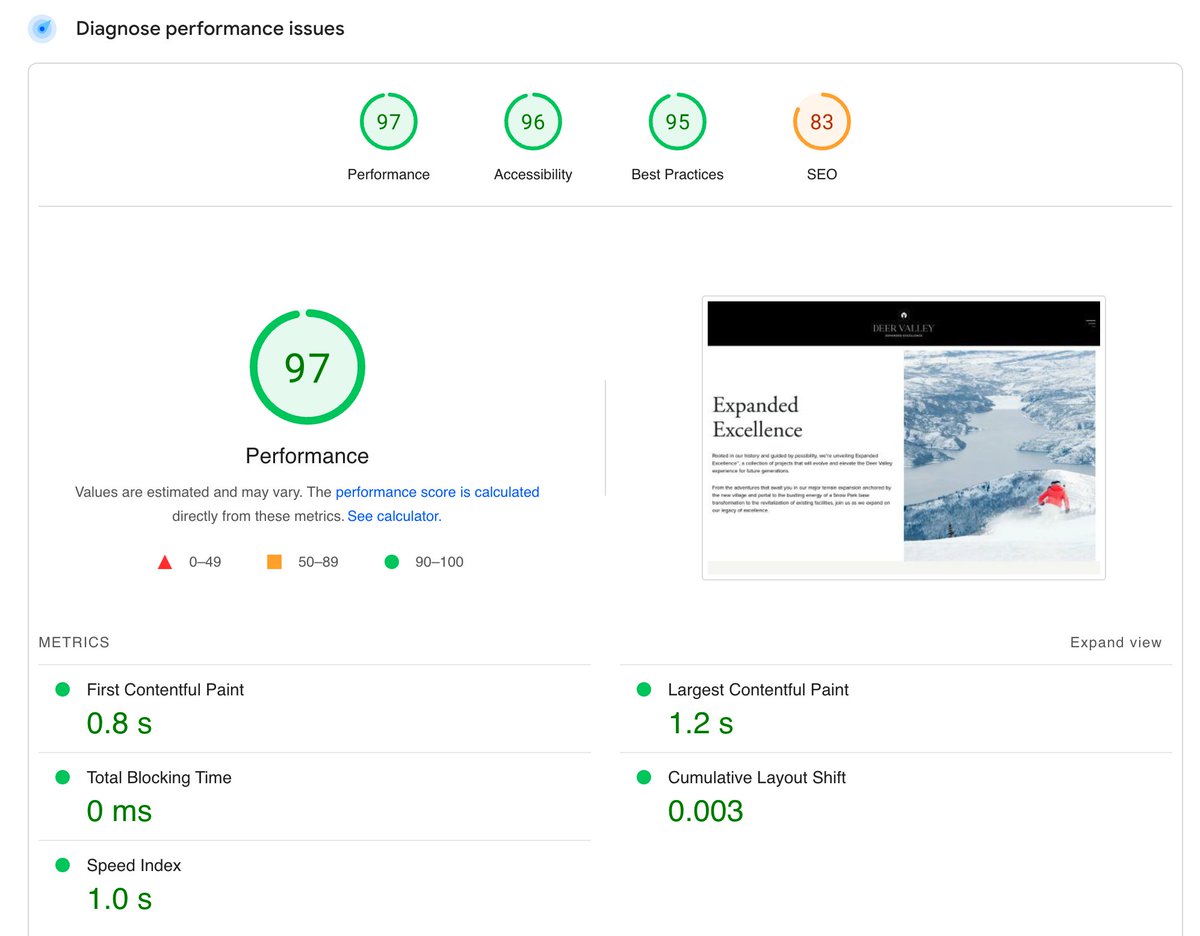The image size is (1200, 936).
Task: Click the '90–100' legend range text
Action: pyautogui.click(x=439, y=562)
